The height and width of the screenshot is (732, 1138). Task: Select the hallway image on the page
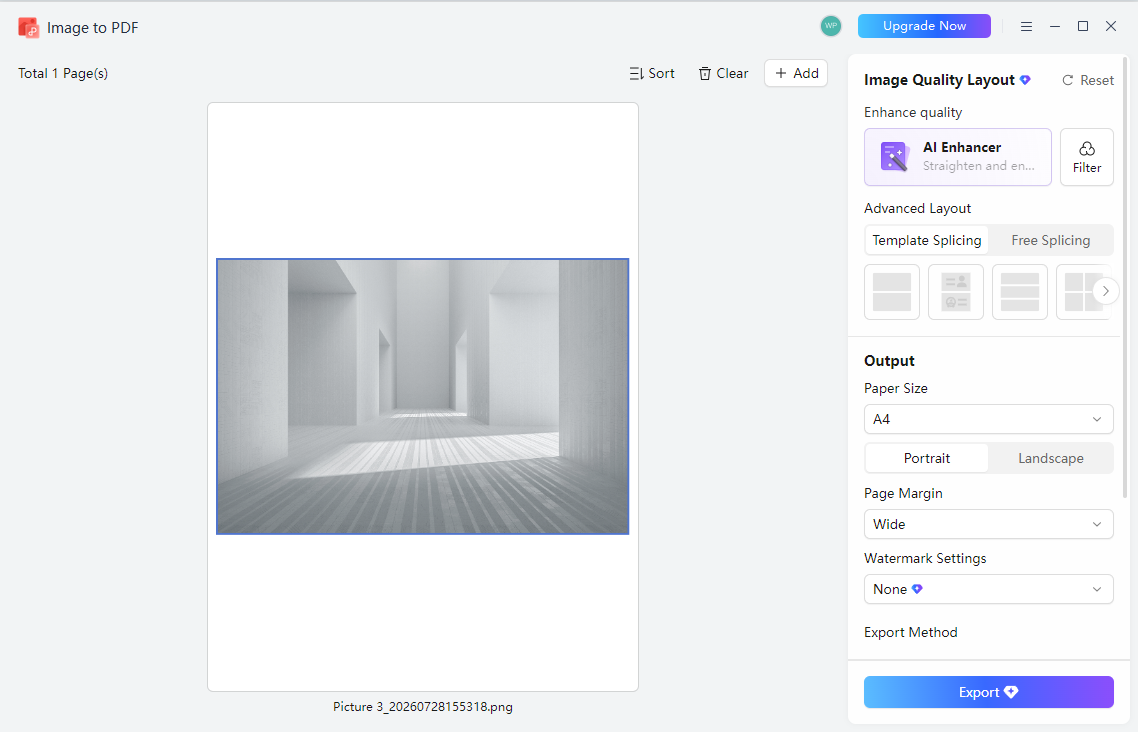point(422,396)
